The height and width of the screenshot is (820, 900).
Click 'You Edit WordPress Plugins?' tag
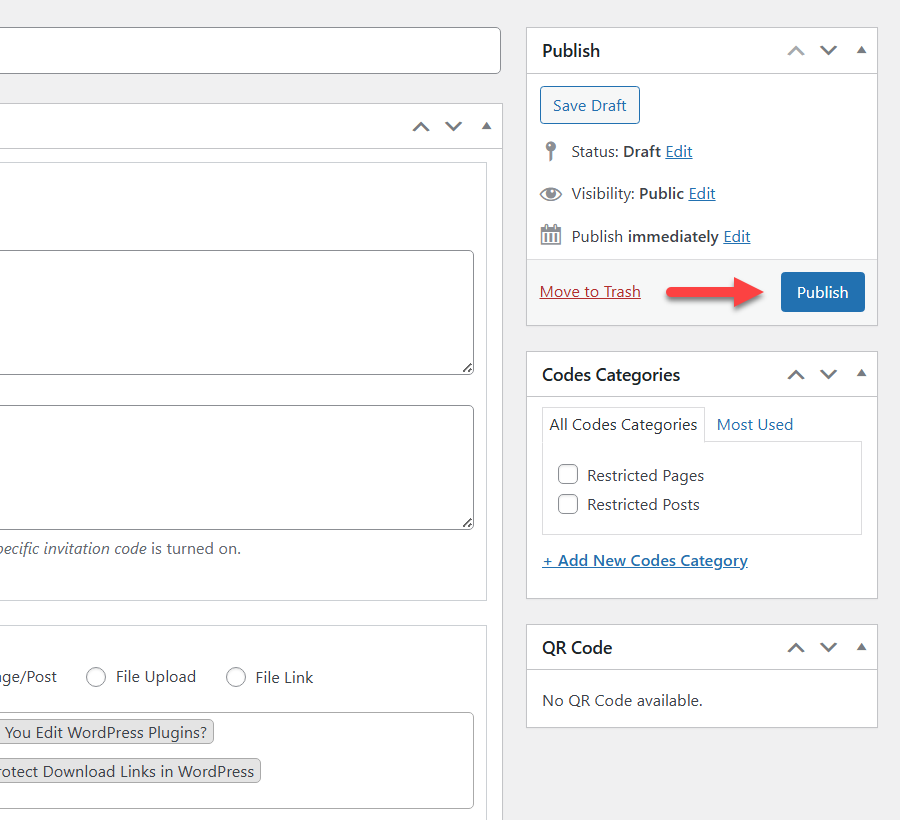[x=106, y=732]
